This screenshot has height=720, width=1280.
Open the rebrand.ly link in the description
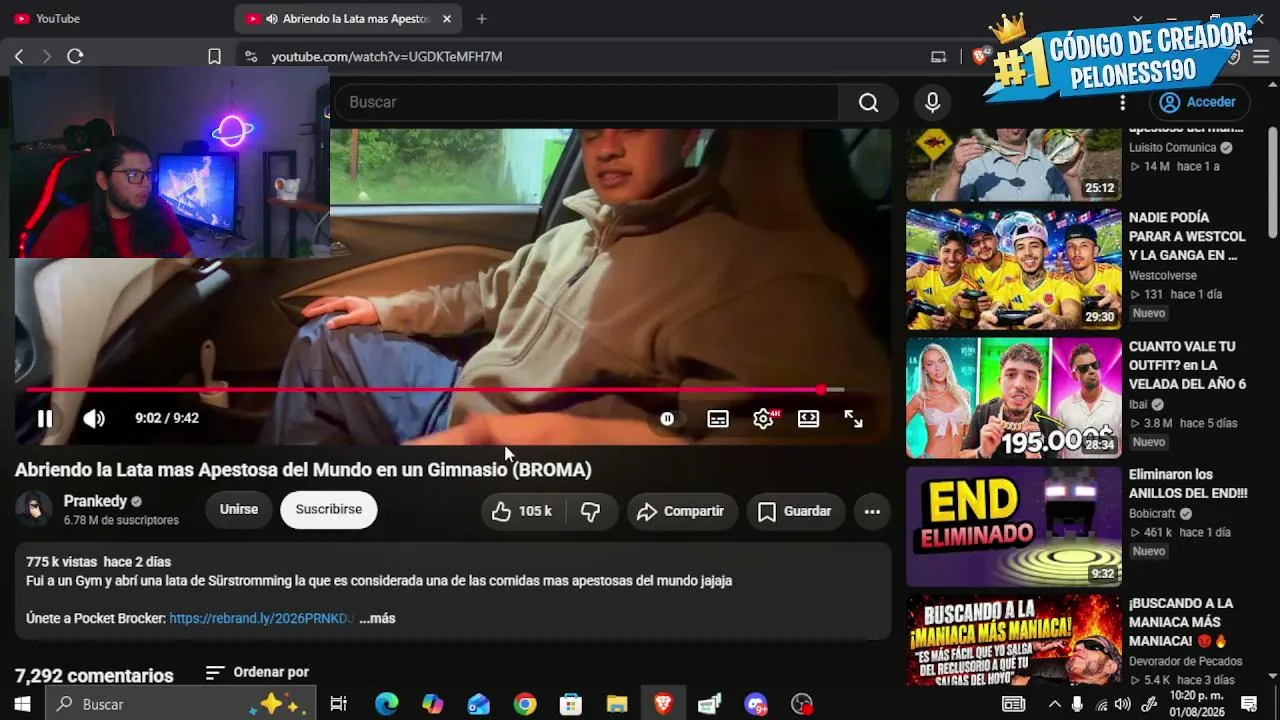pos(262,619)
